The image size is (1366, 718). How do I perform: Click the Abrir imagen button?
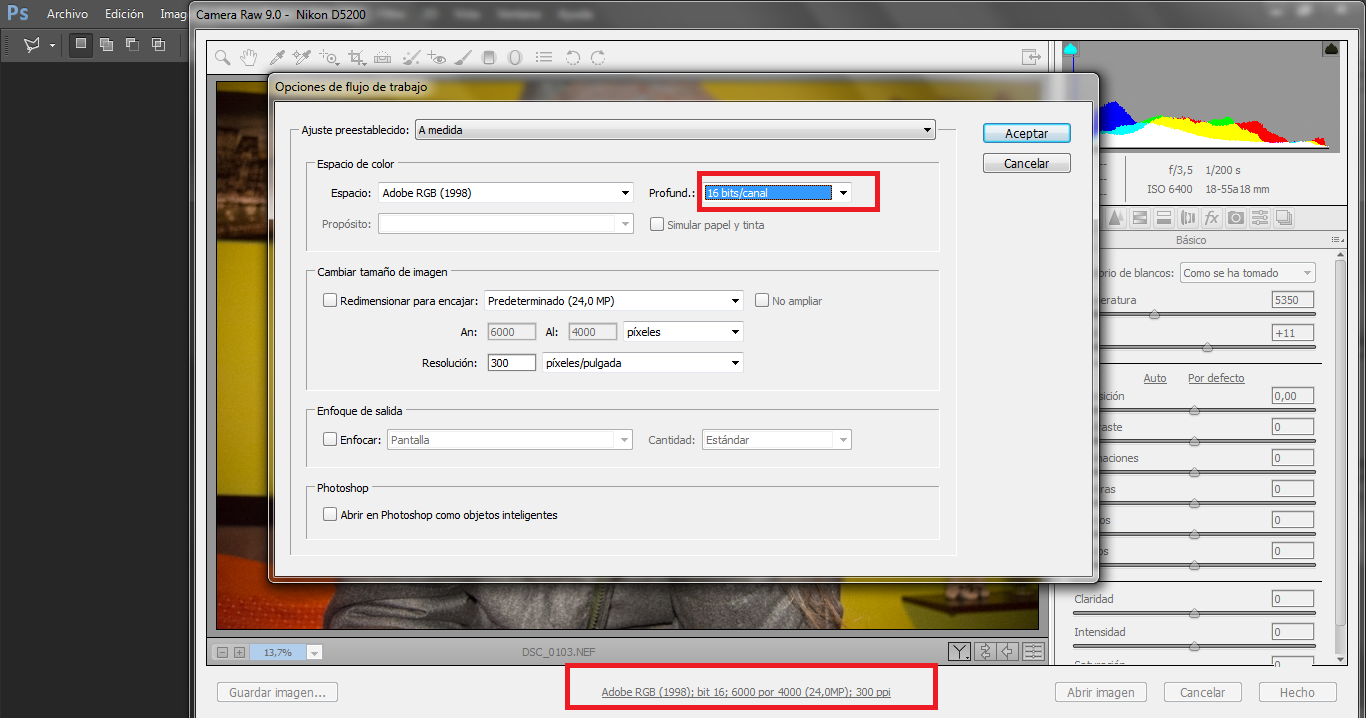(x=1101, y=692)
